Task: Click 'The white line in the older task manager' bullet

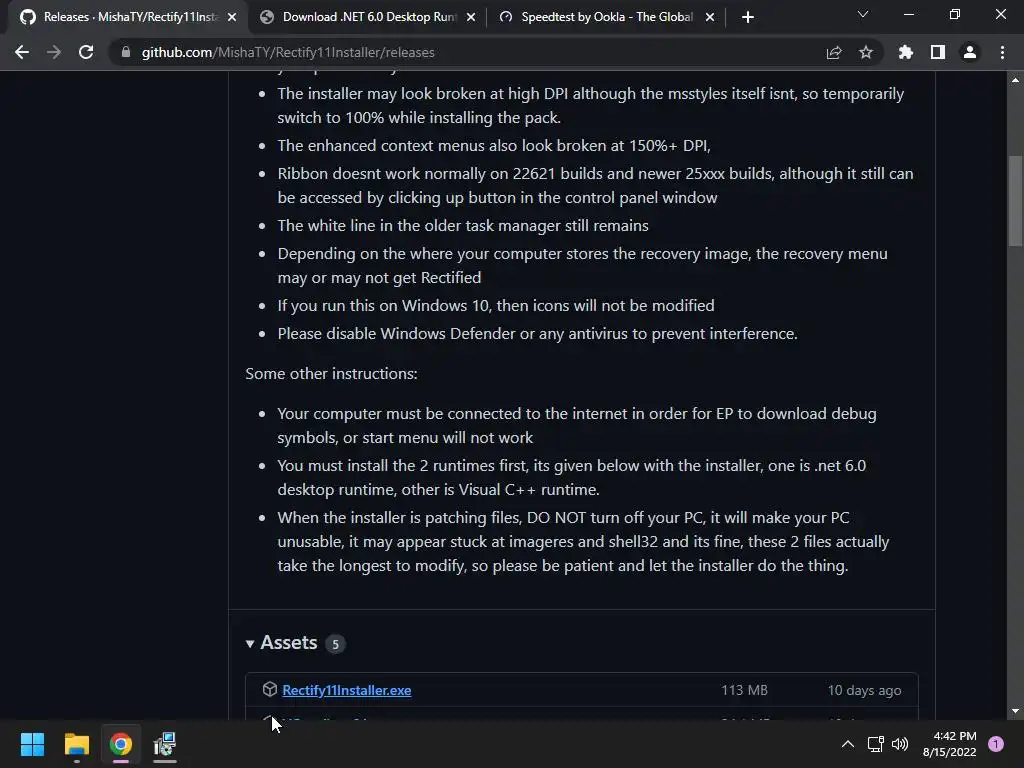Action: click(x=463, y=226)
